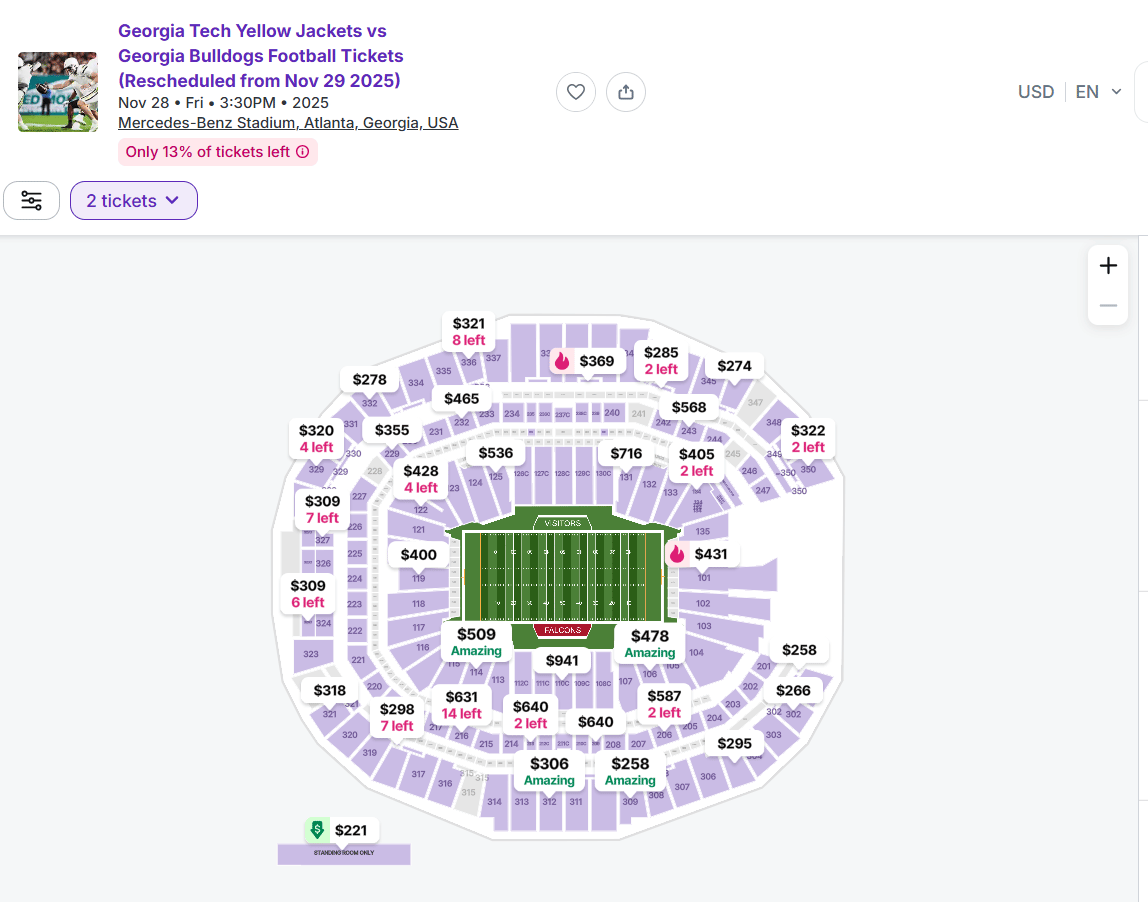Select the $716 price marker
This screenshot has width=1148, height=902.
point(626,454)
